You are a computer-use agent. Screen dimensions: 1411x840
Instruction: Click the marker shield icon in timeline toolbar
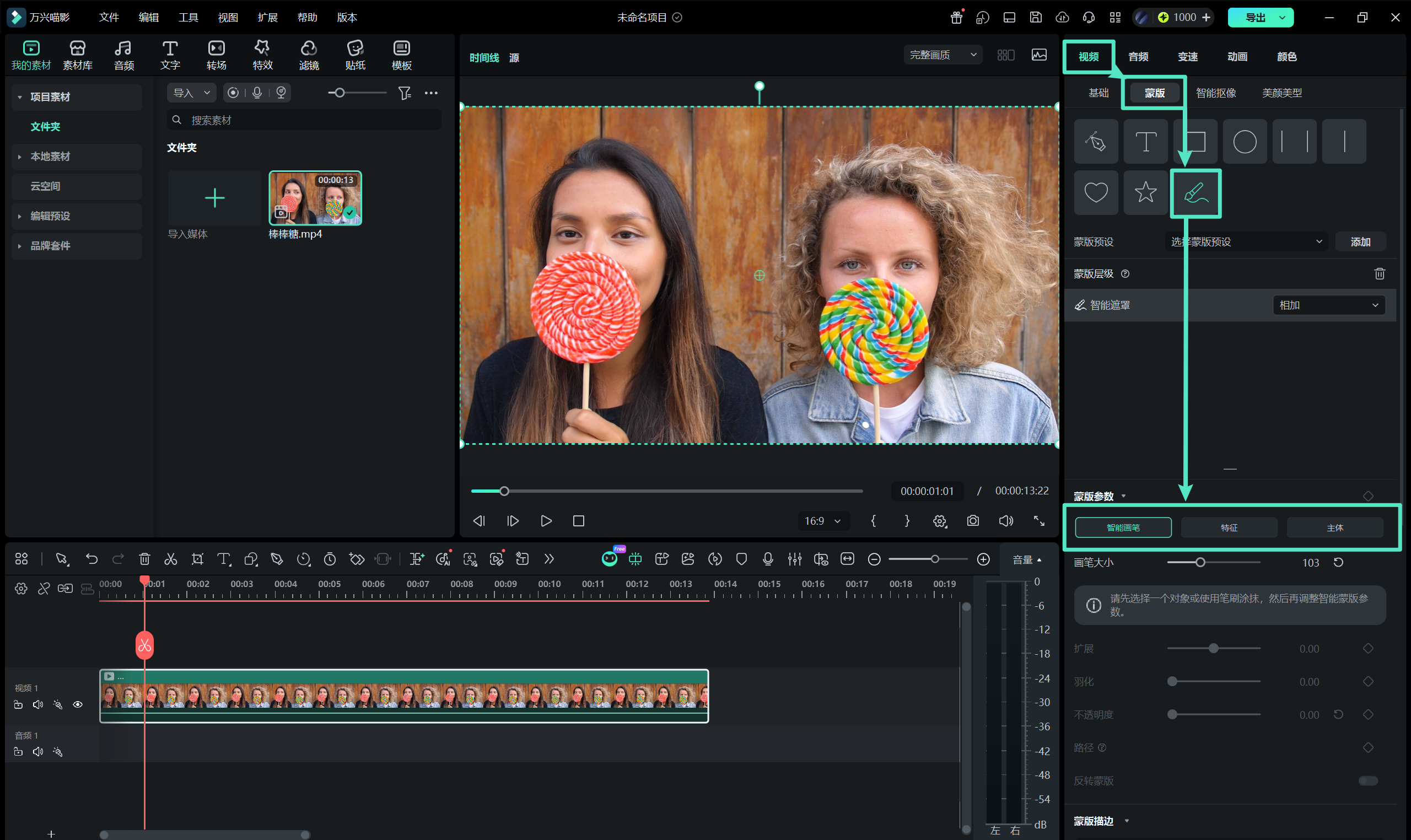[x=741, y=559]
